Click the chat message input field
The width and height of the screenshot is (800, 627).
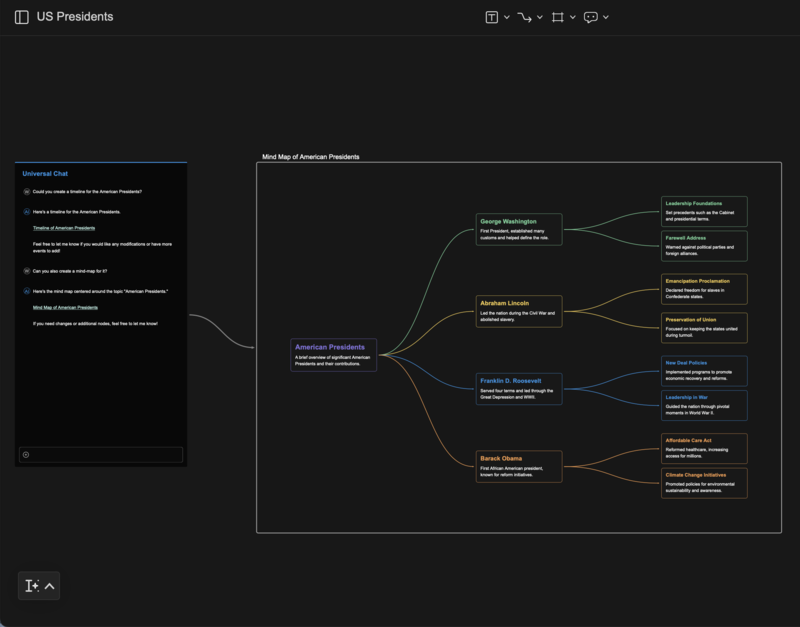pyautogui.click(x=105, y=455)
